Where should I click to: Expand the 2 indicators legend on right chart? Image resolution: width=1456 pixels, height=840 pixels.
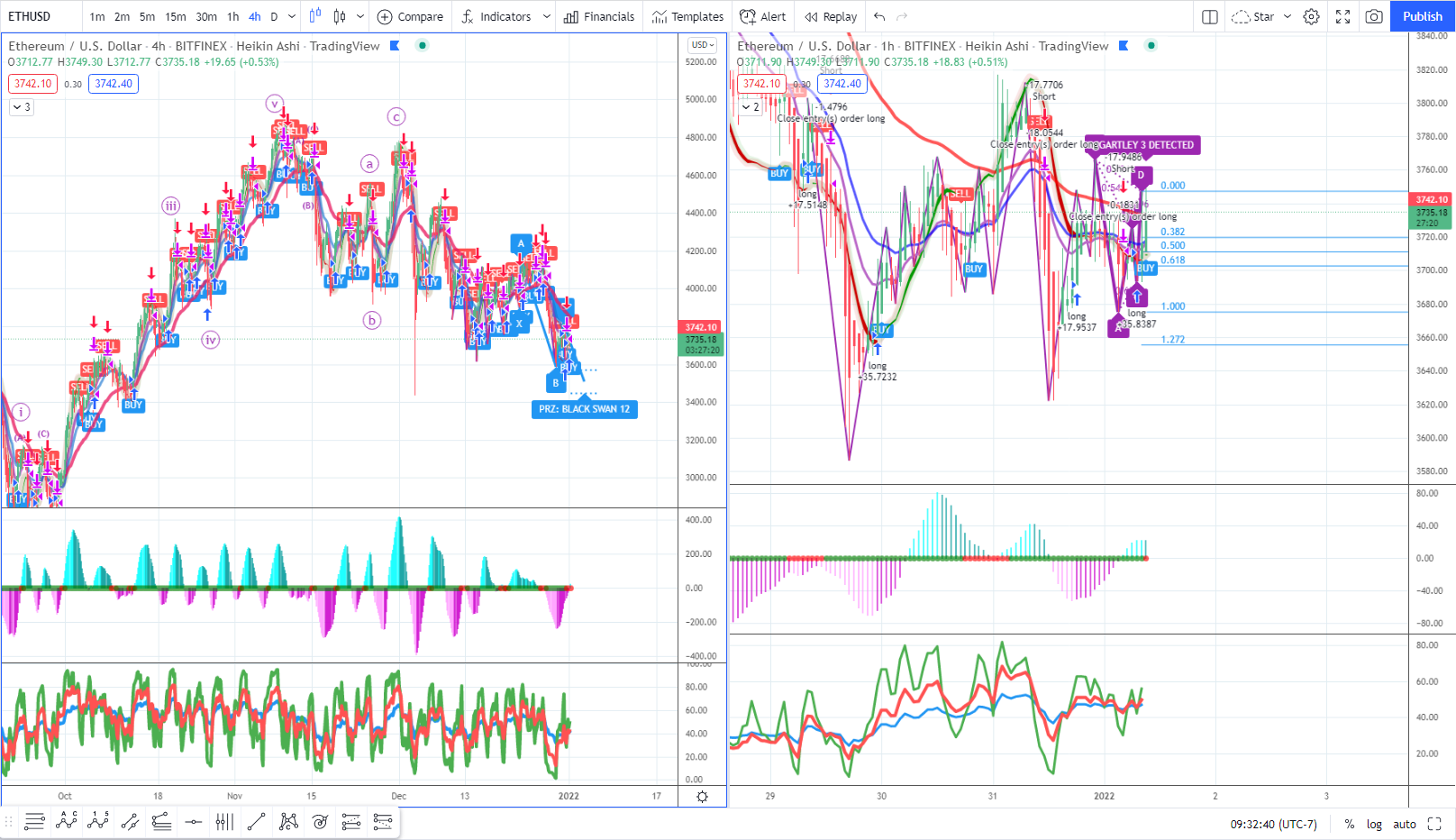coord(750,107)
